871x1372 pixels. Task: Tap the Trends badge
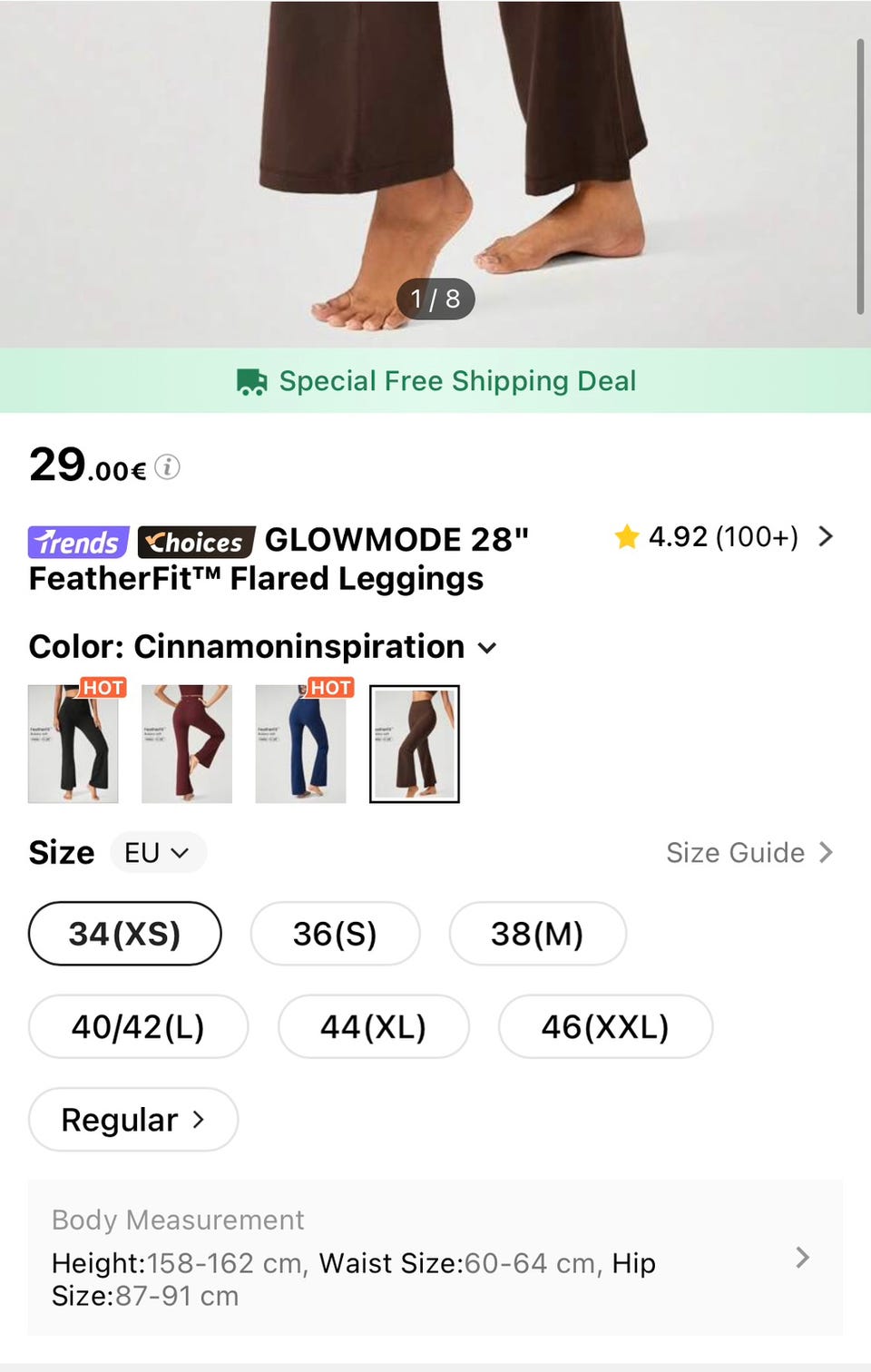click(79, 543)
